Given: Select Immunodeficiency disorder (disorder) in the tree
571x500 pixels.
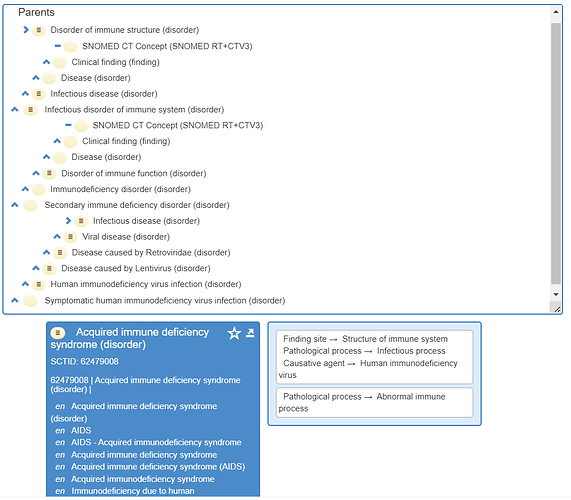Looking at the screenshot, I should click(120, 189).
